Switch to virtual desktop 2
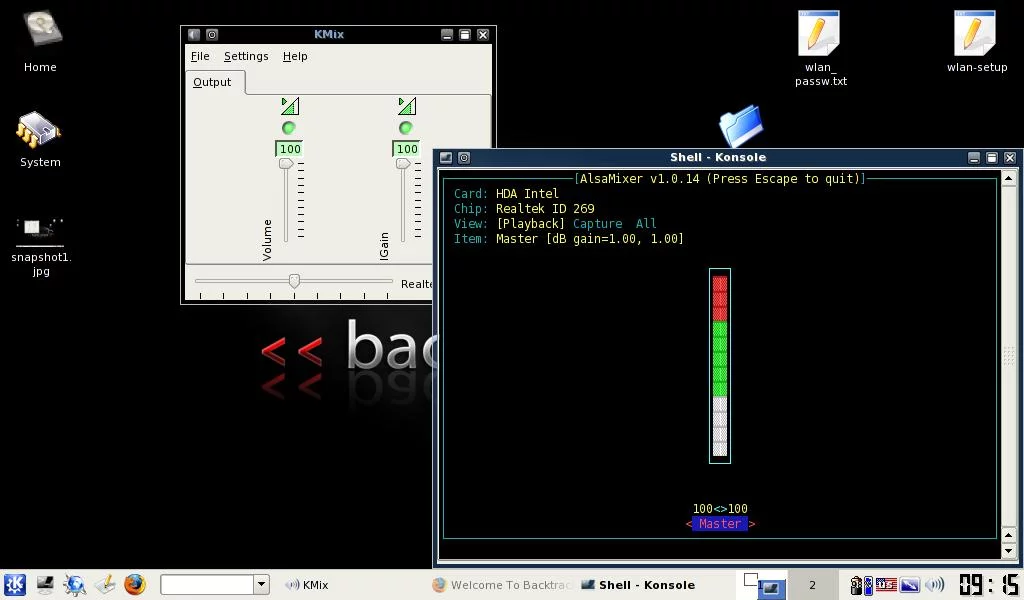1024x600 pixels. 812,585
